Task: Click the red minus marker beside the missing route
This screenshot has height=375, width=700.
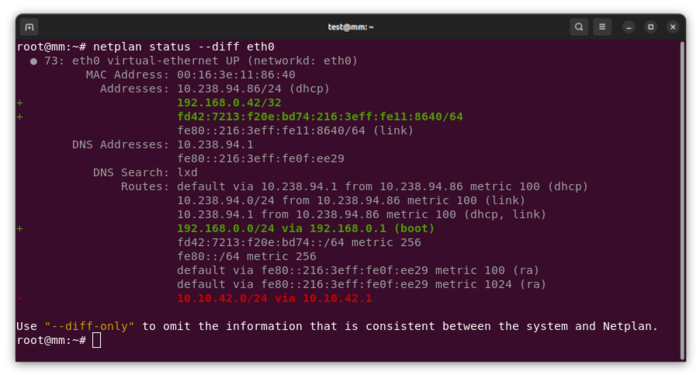Action: coord(20,298)
